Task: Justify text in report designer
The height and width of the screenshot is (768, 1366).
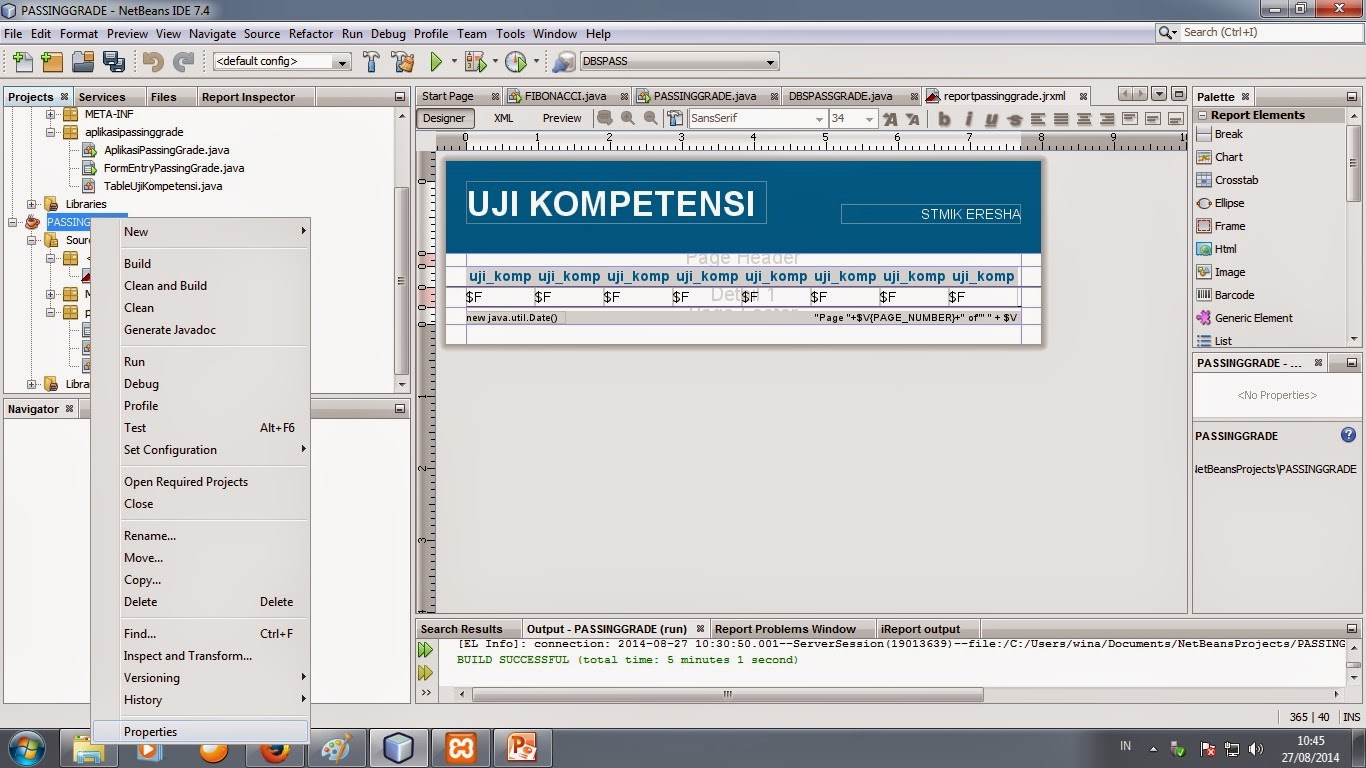Action: 1061,119
